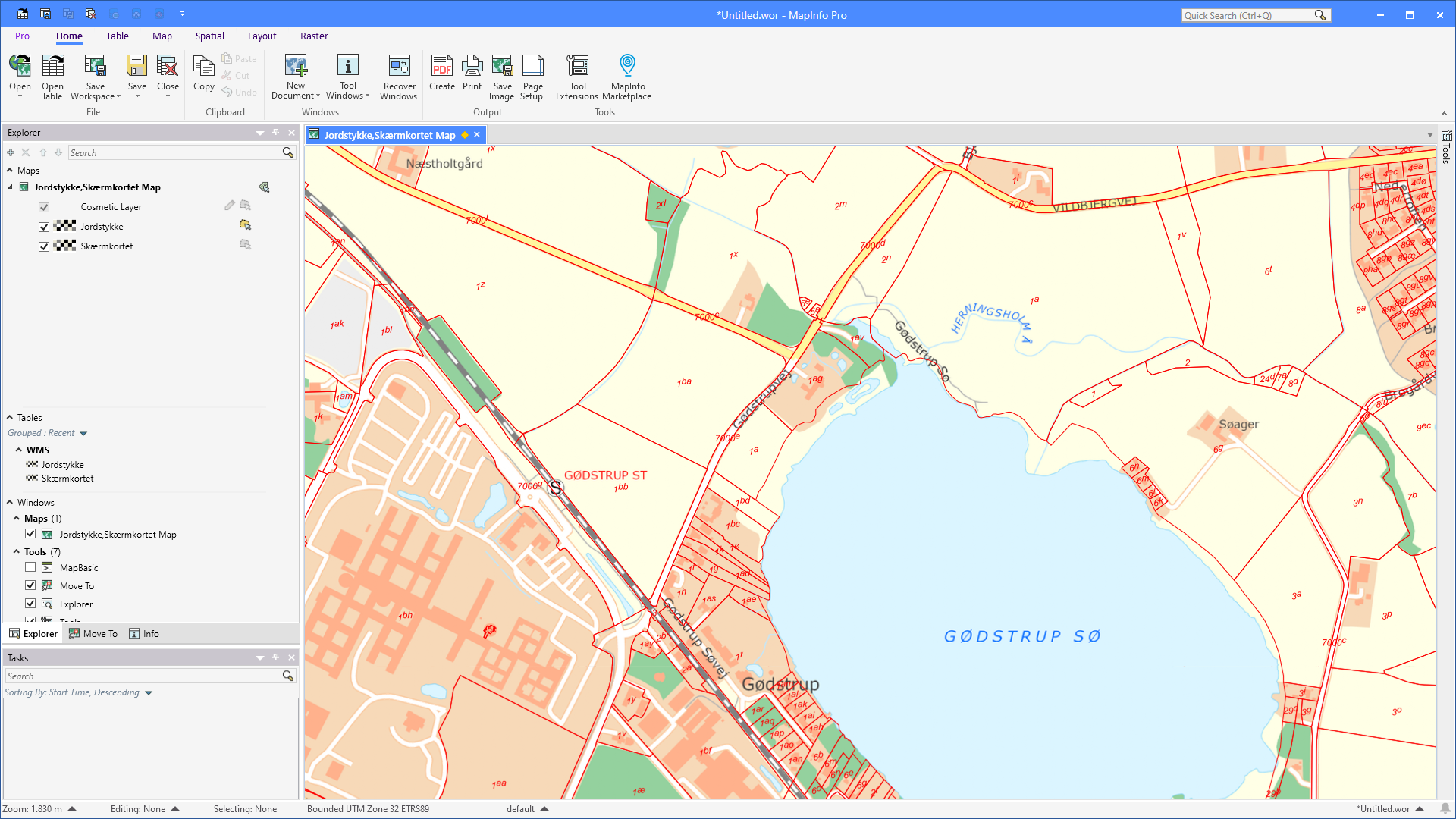Click the Save Workspace icon
The image size is (1456, 819).
95,67
